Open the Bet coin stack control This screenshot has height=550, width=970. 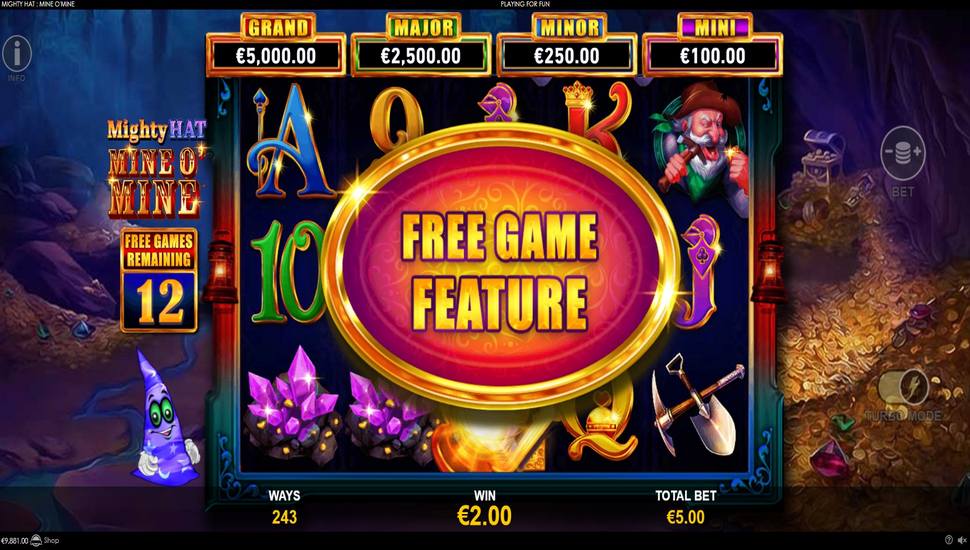point(903,153)
